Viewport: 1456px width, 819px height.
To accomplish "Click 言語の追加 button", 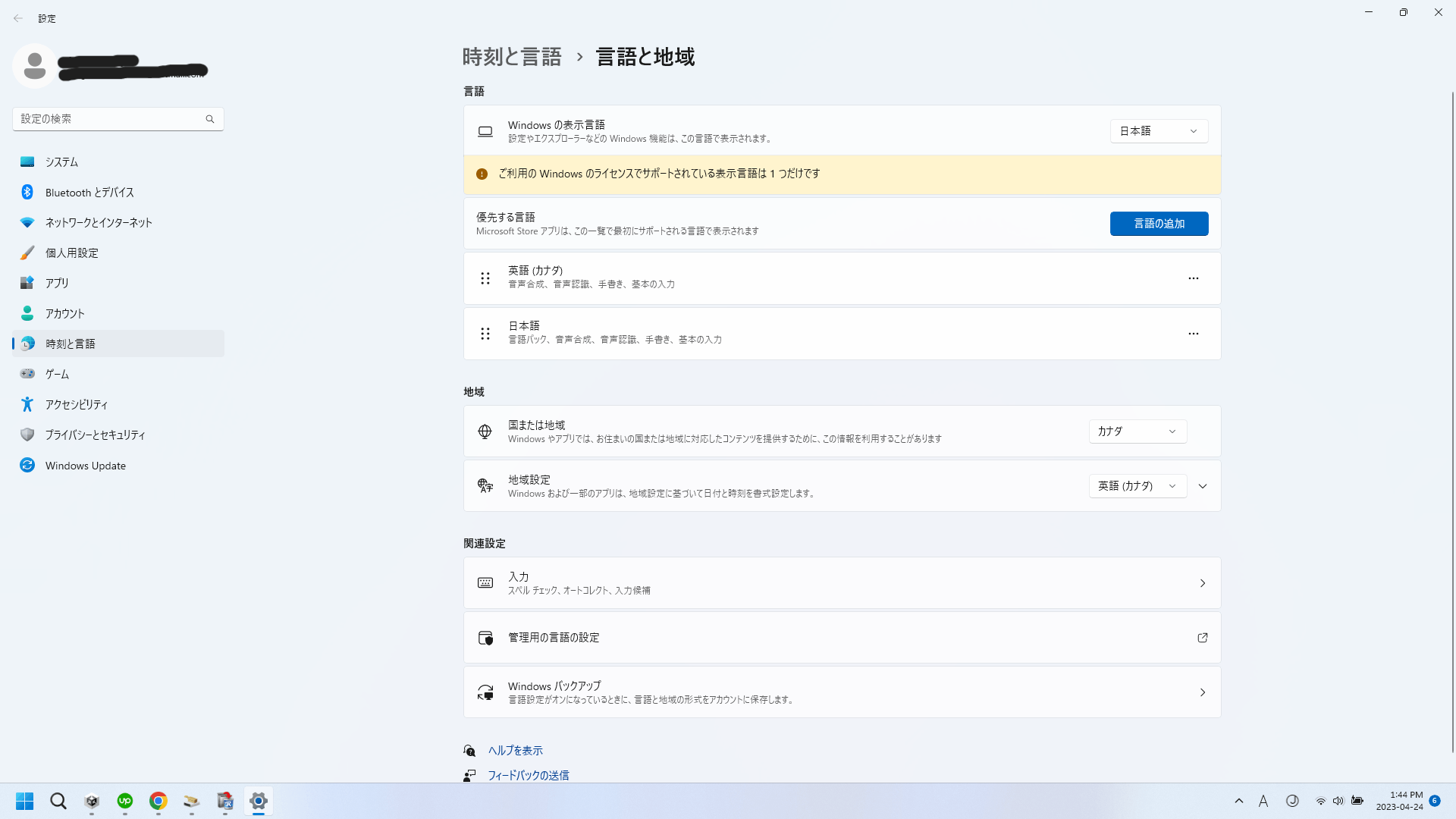I will (1159, 223).
